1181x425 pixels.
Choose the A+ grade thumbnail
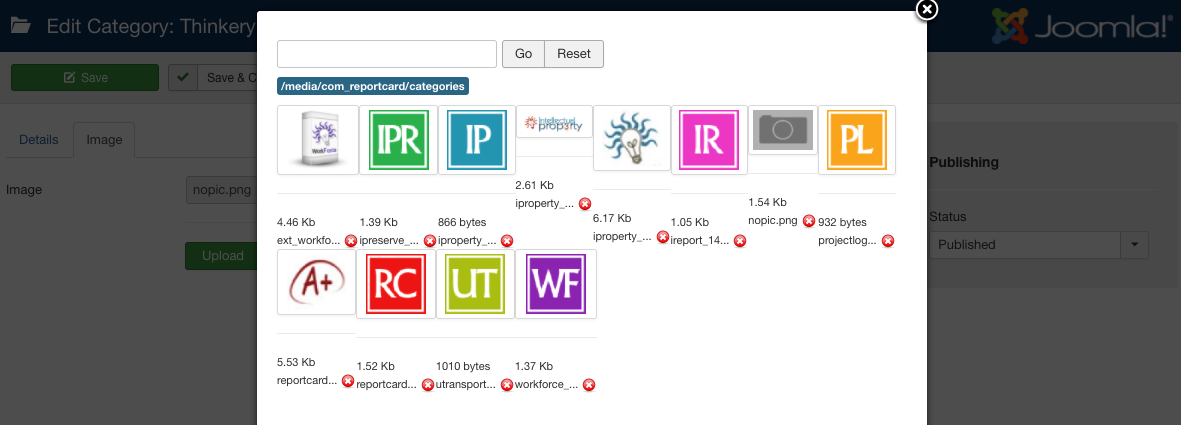316,282
